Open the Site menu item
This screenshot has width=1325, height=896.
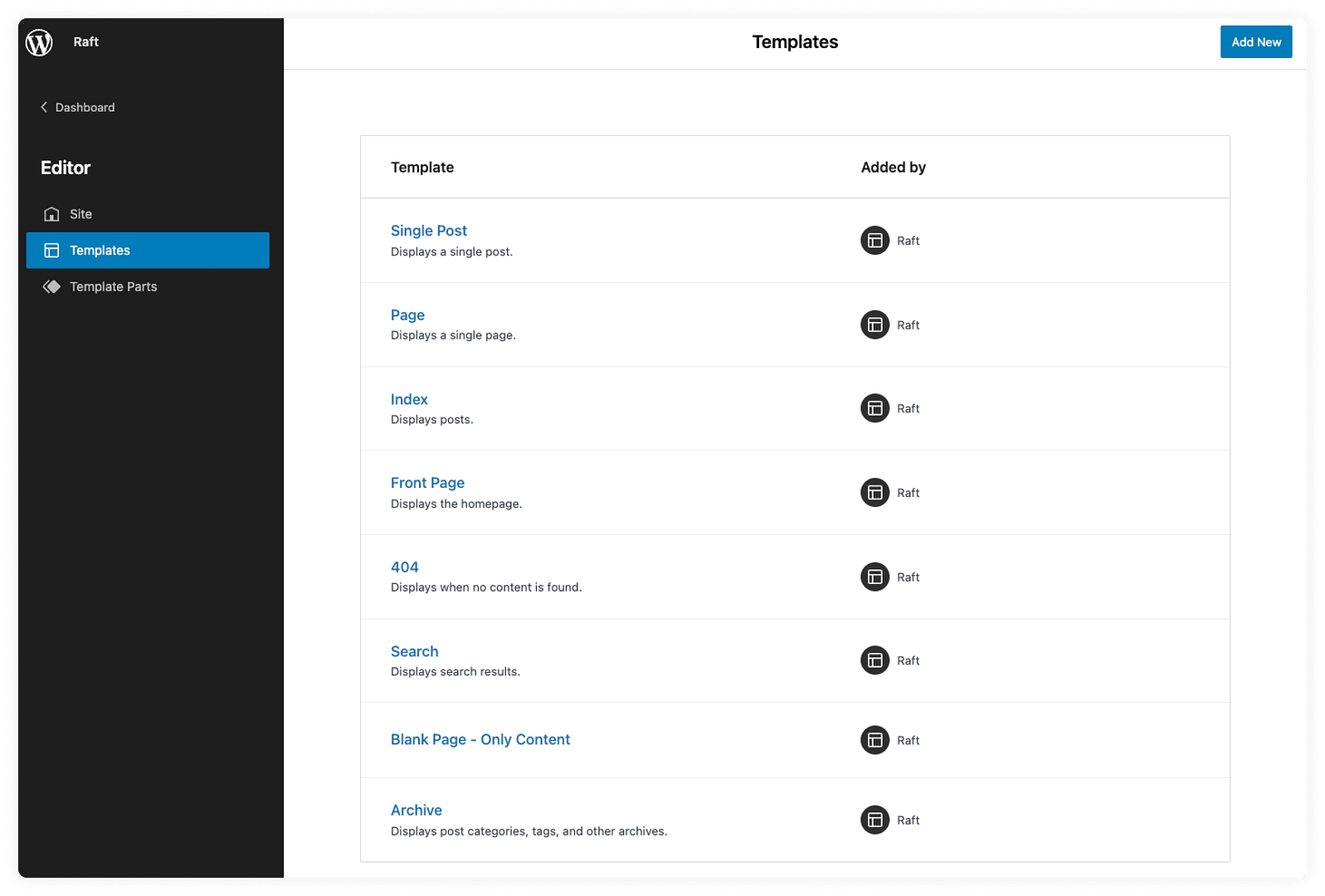pyautogui.click(x=80, y=214)
